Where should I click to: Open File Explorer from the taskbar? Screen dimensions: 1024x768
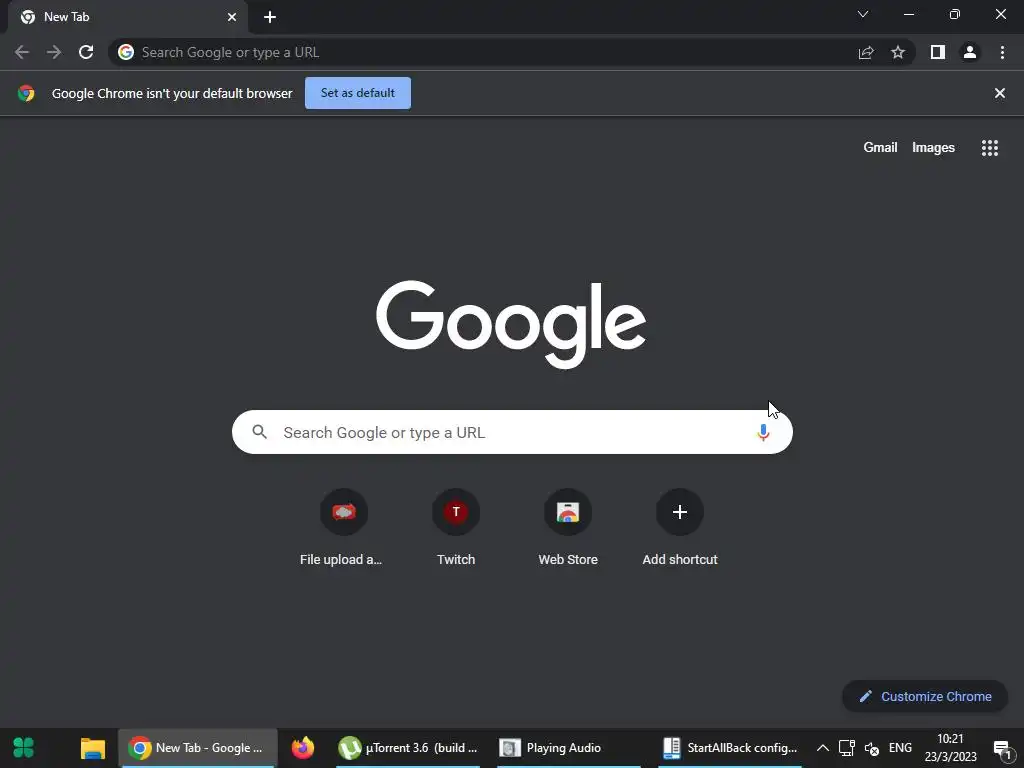[x=93, y=748]
